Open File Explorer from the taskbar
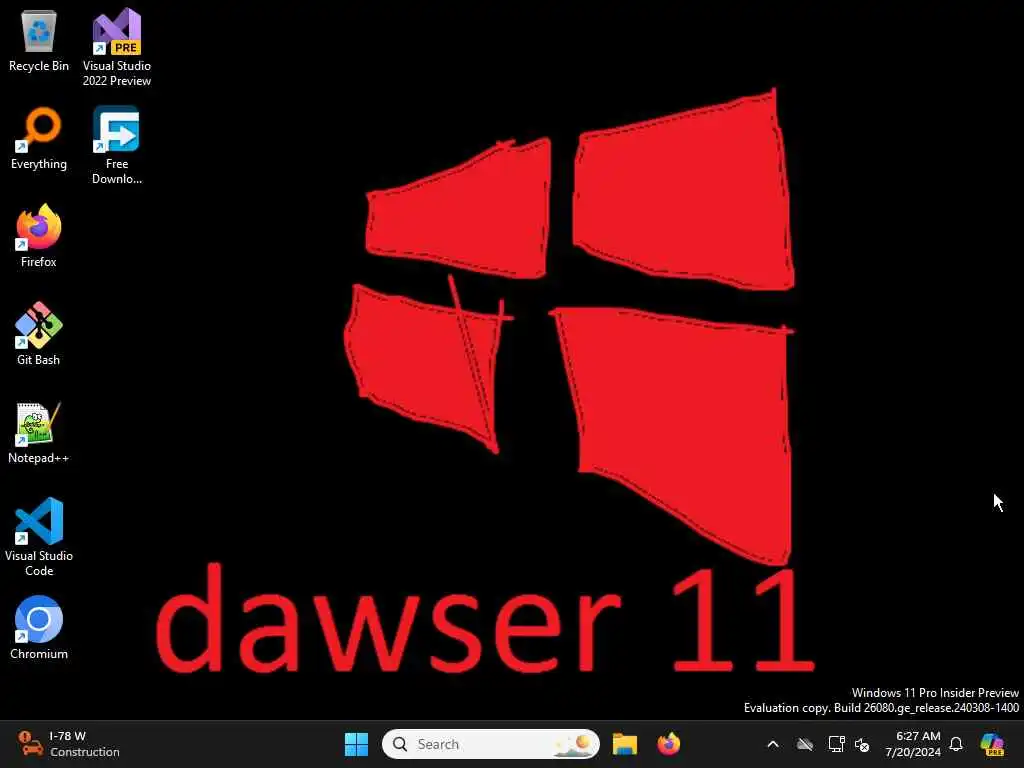This screenshot has height=768, width=1024. click(x=625, y=744)
